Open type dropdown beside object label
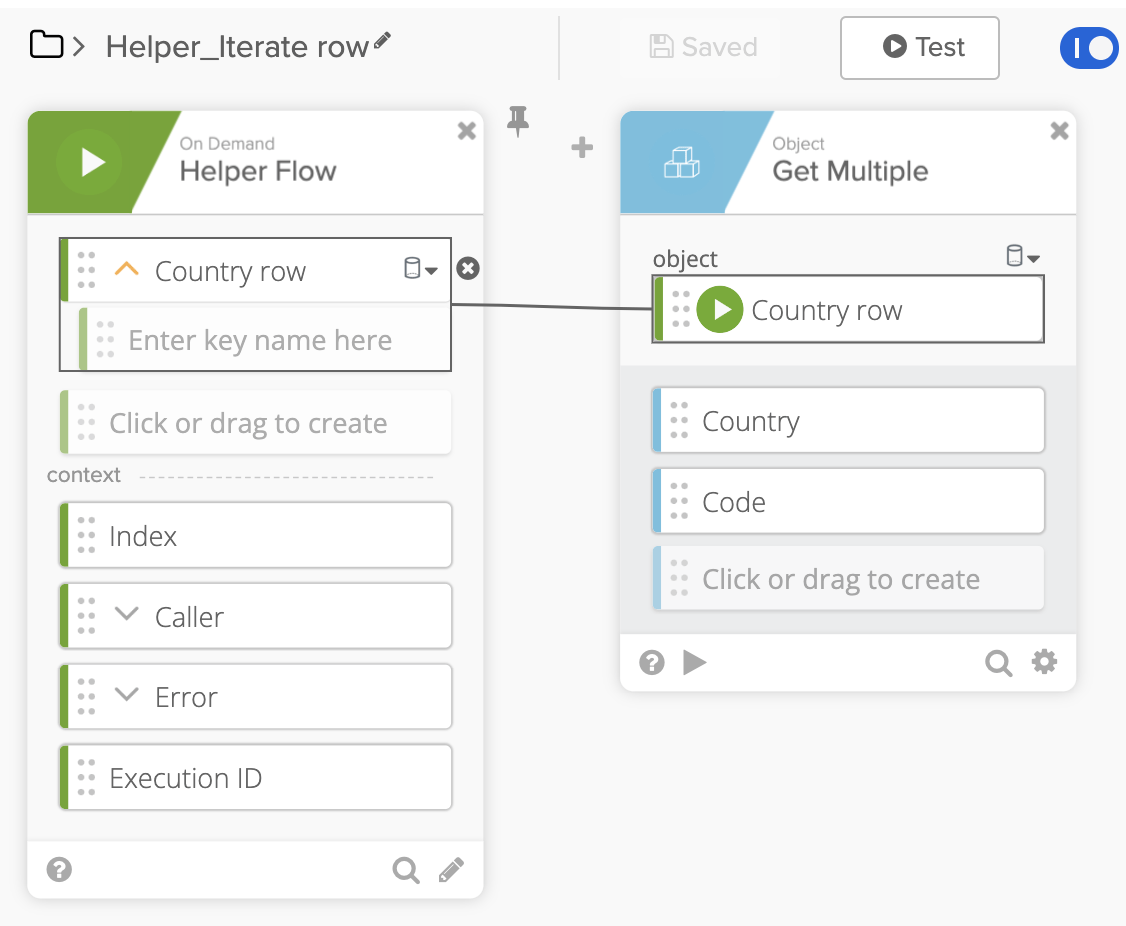Screen dimensions: 1126x926 (x=1022, y=257)
